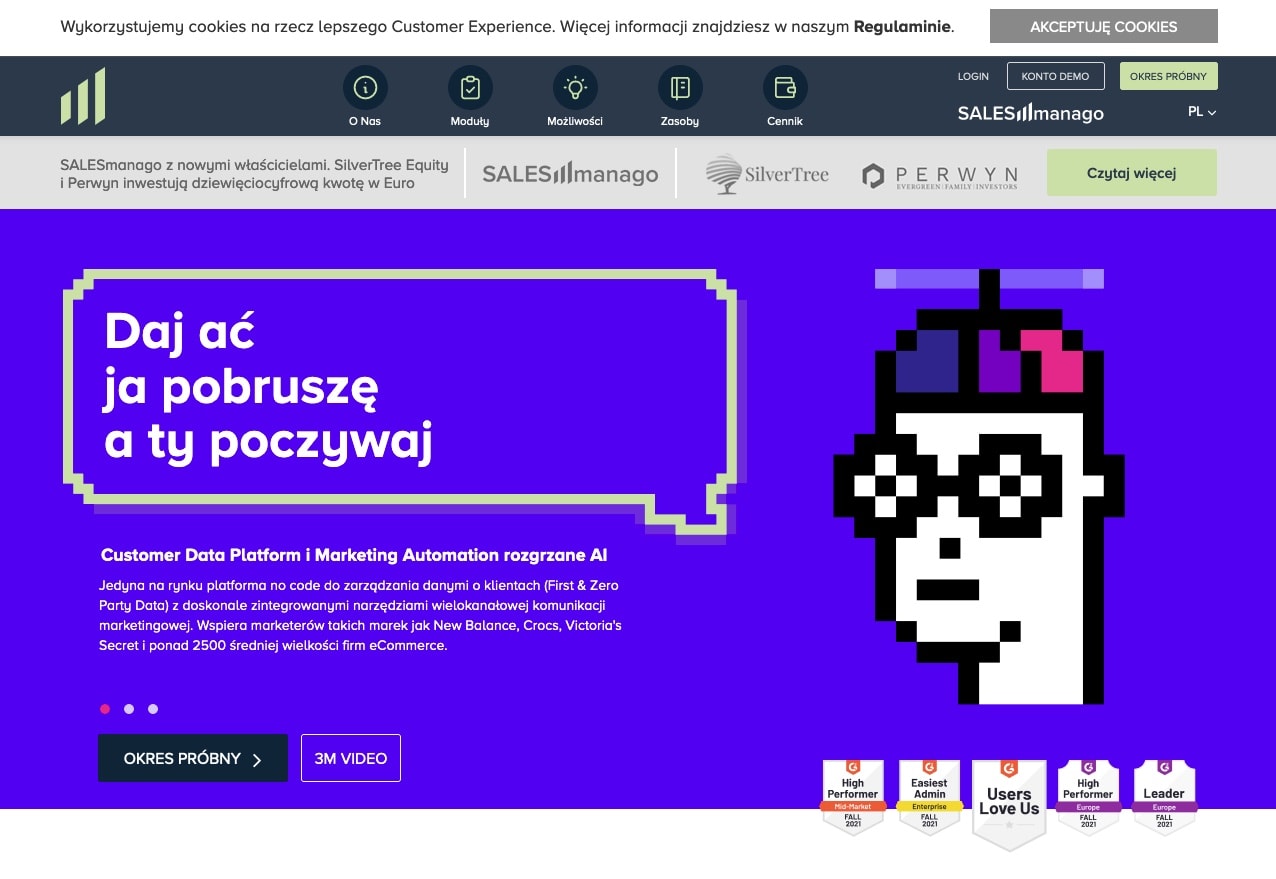
Task: Open the PL language dropdown
Action: (1202, 112)
